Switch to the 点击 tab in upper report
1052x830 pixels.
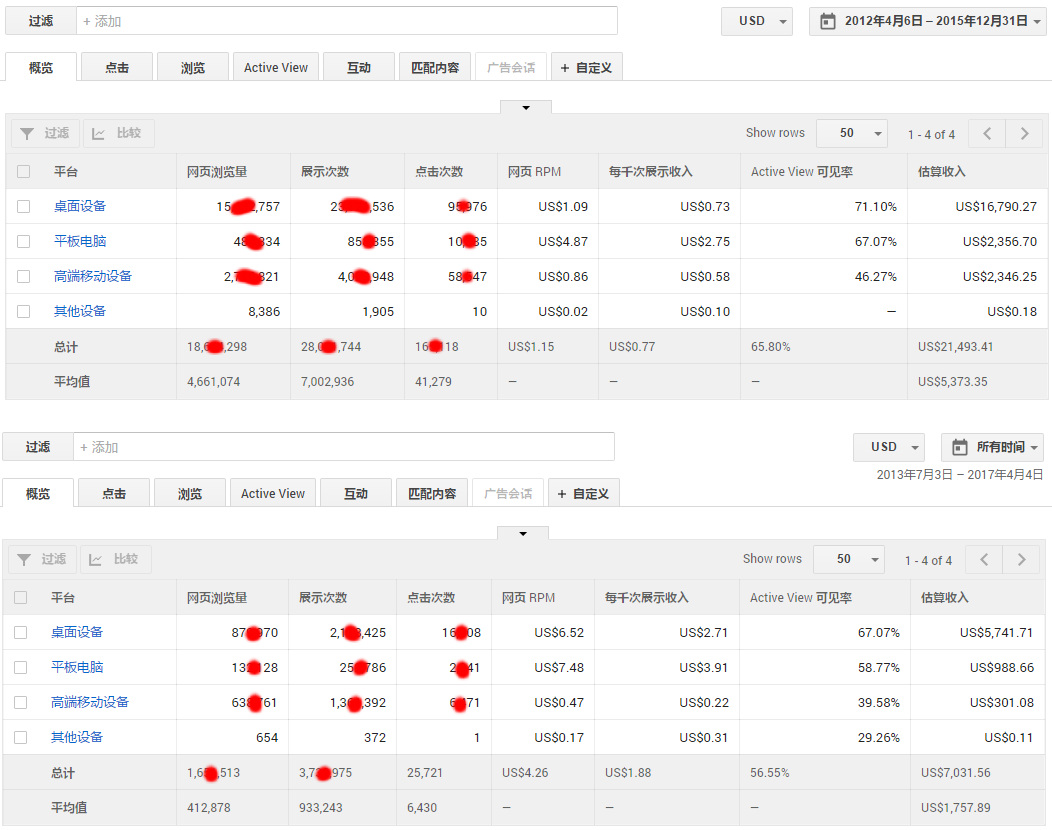[x=117, y=67]
